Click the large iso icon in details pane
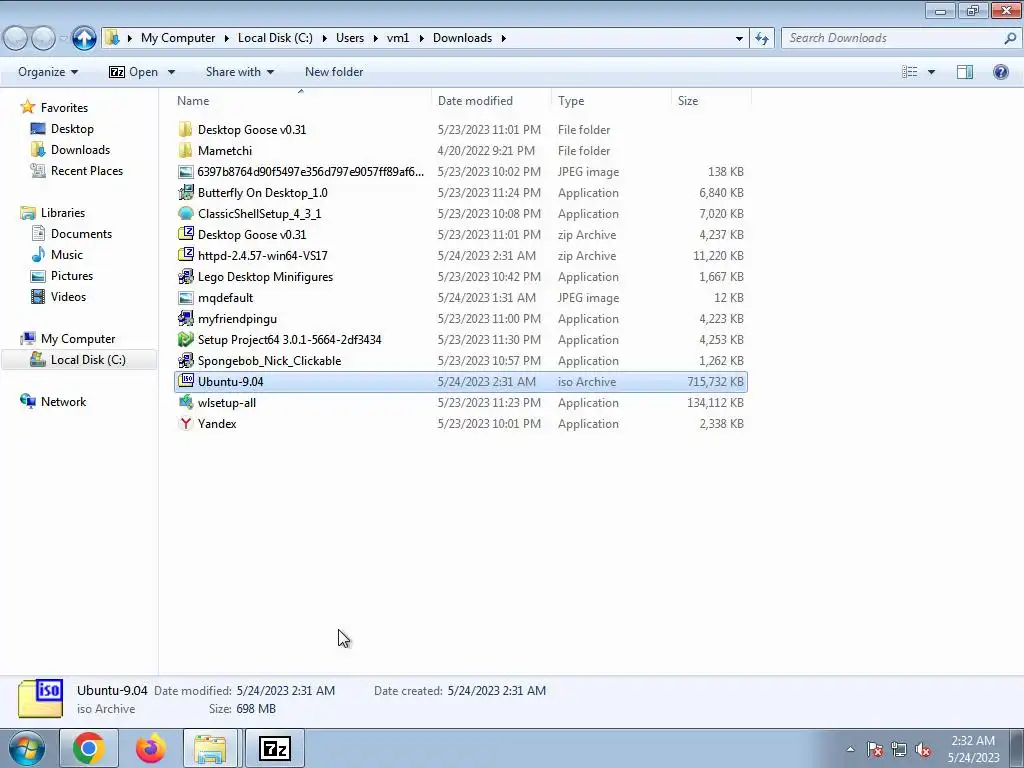Viewport: 1024px width, 768px height. pyautogui.click(x=40, y=699)
